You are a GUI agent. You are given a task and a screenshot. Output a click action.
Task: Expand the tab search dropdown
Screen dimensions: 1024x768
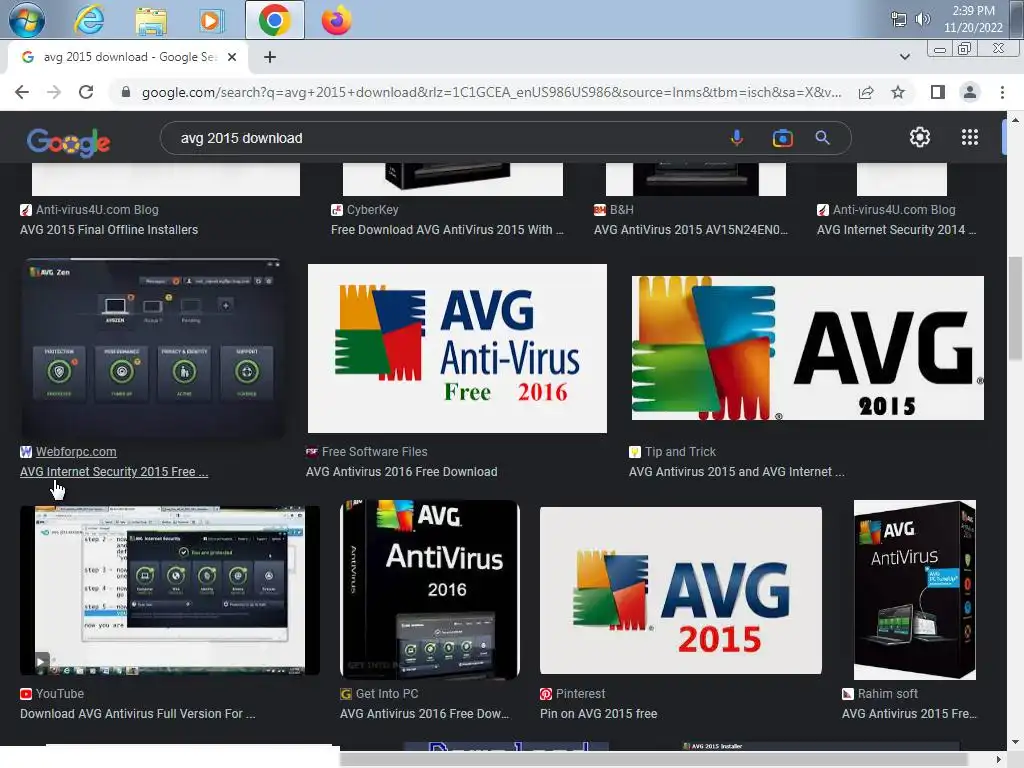click(x=904, y=57)
